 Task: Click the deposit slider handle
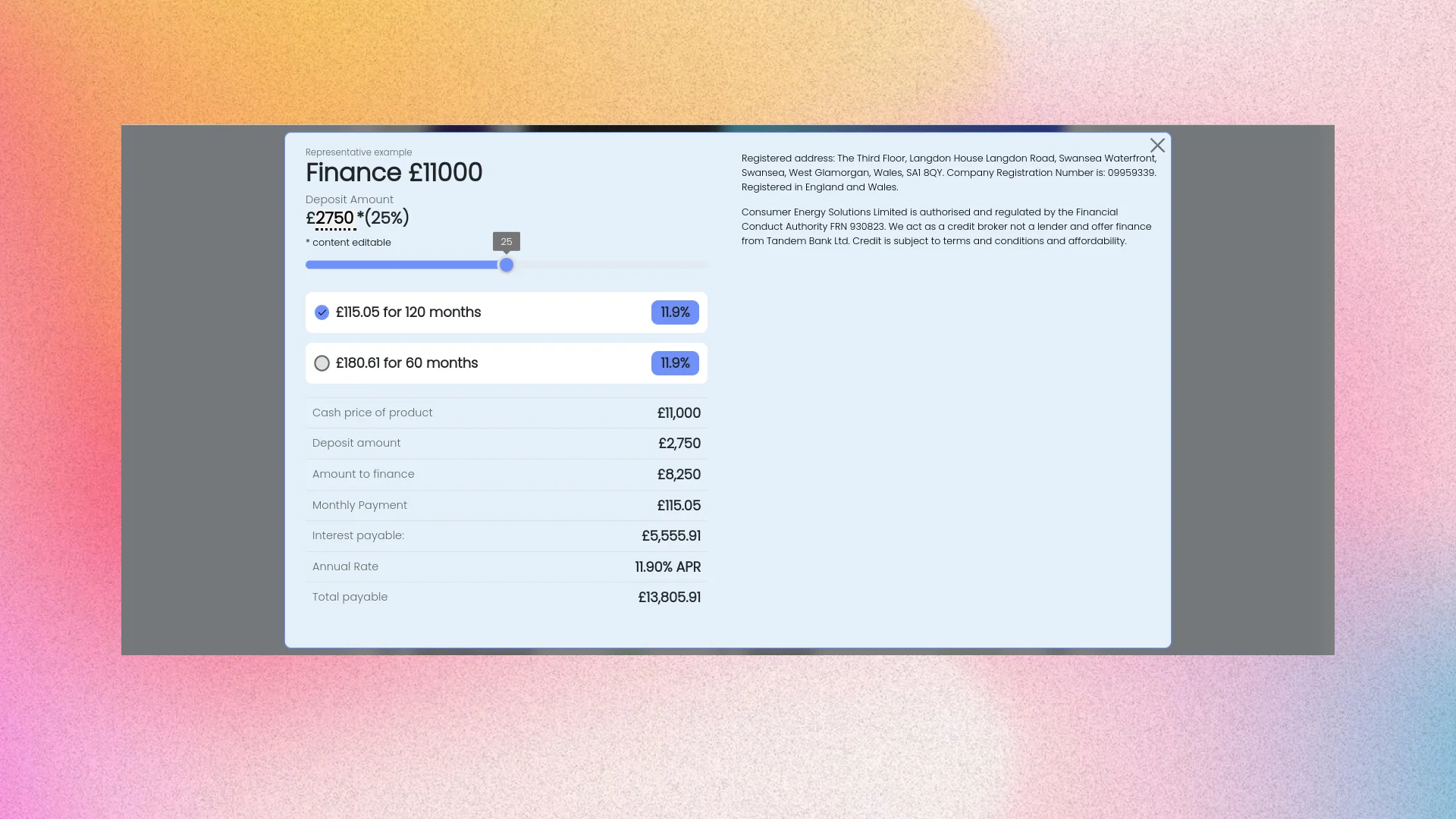(x=507, y=265)
